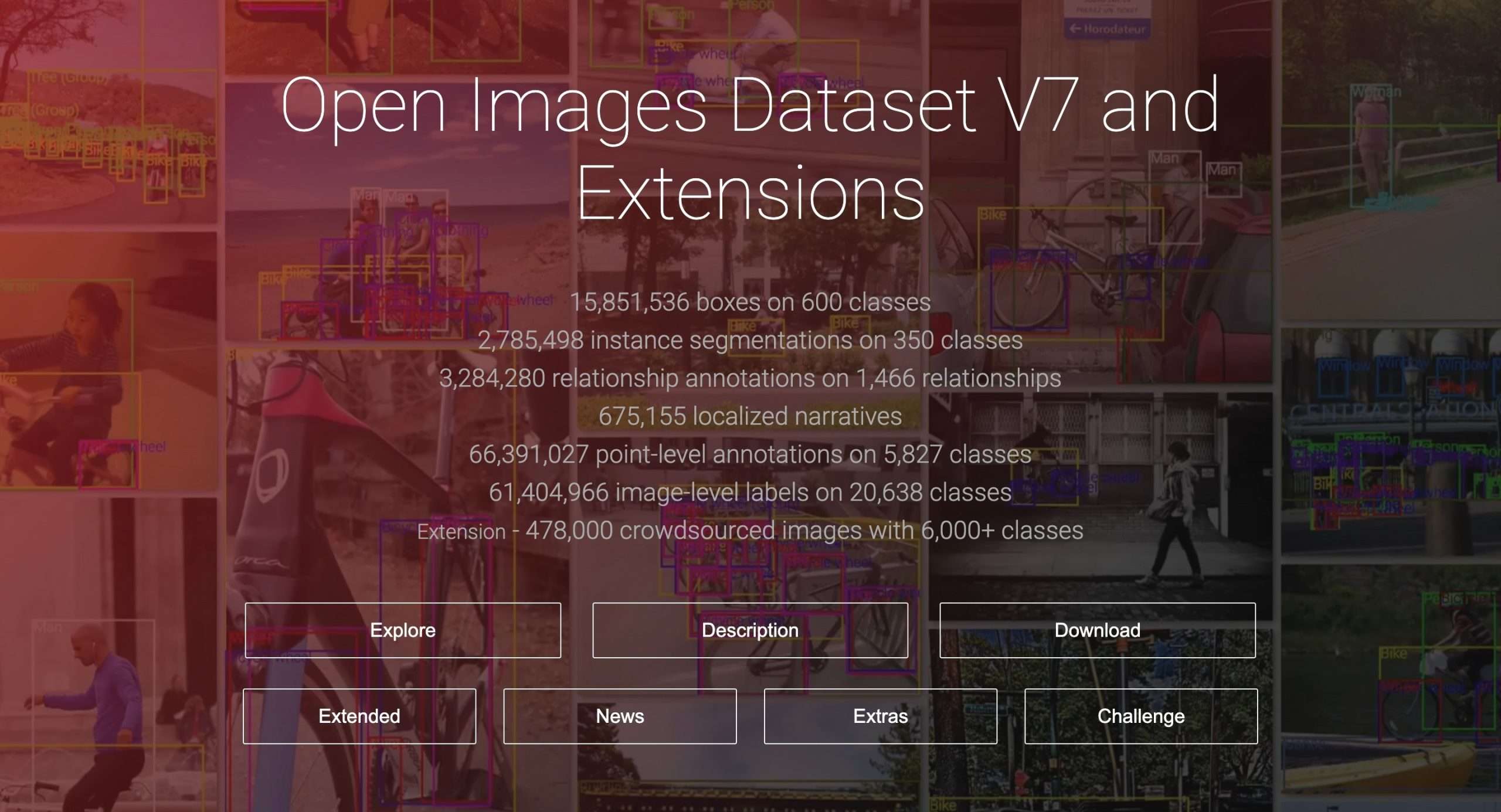
Task: Open the Challenge page
Action: point(1140,716)
